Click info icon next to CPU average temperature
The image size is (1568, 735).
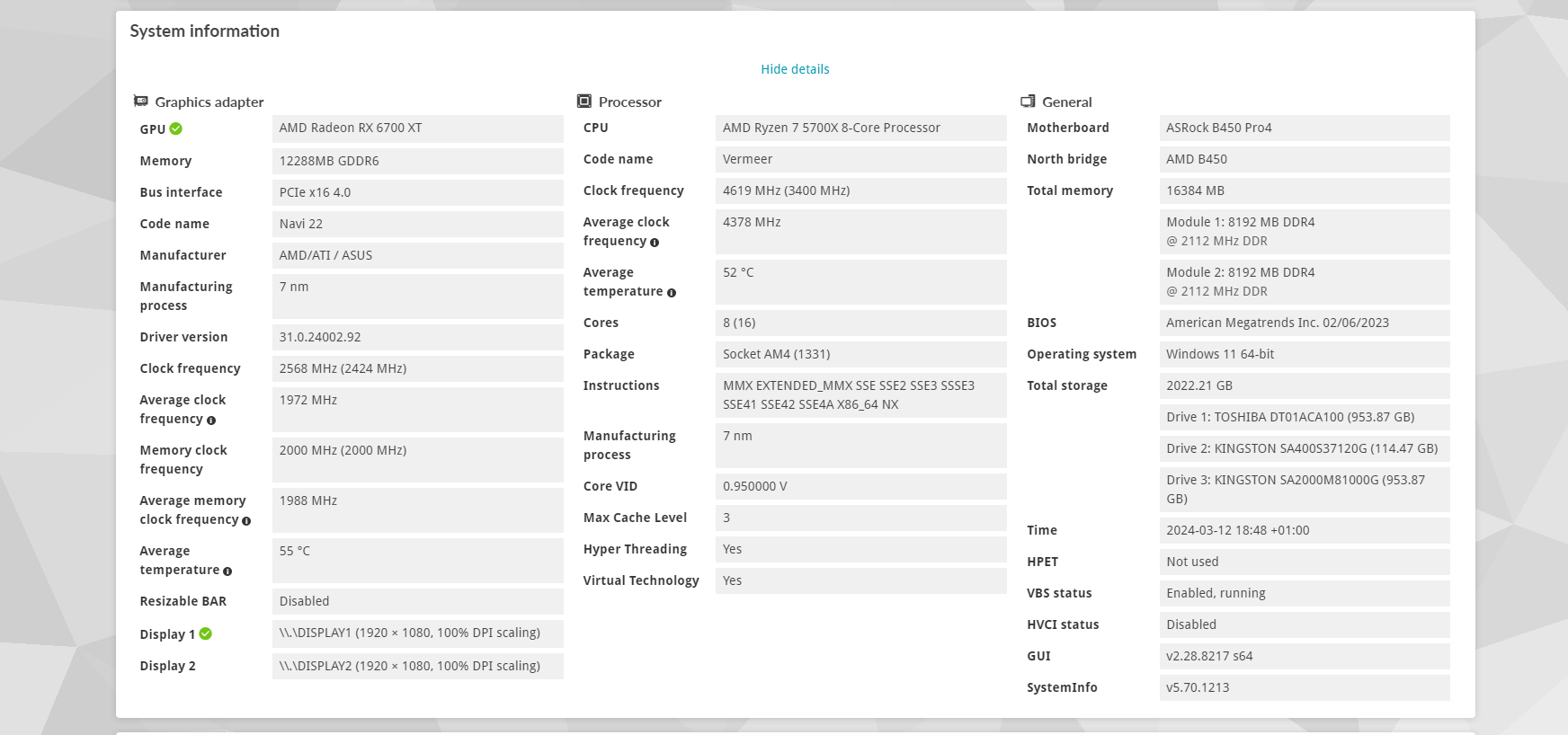point(672,293)
